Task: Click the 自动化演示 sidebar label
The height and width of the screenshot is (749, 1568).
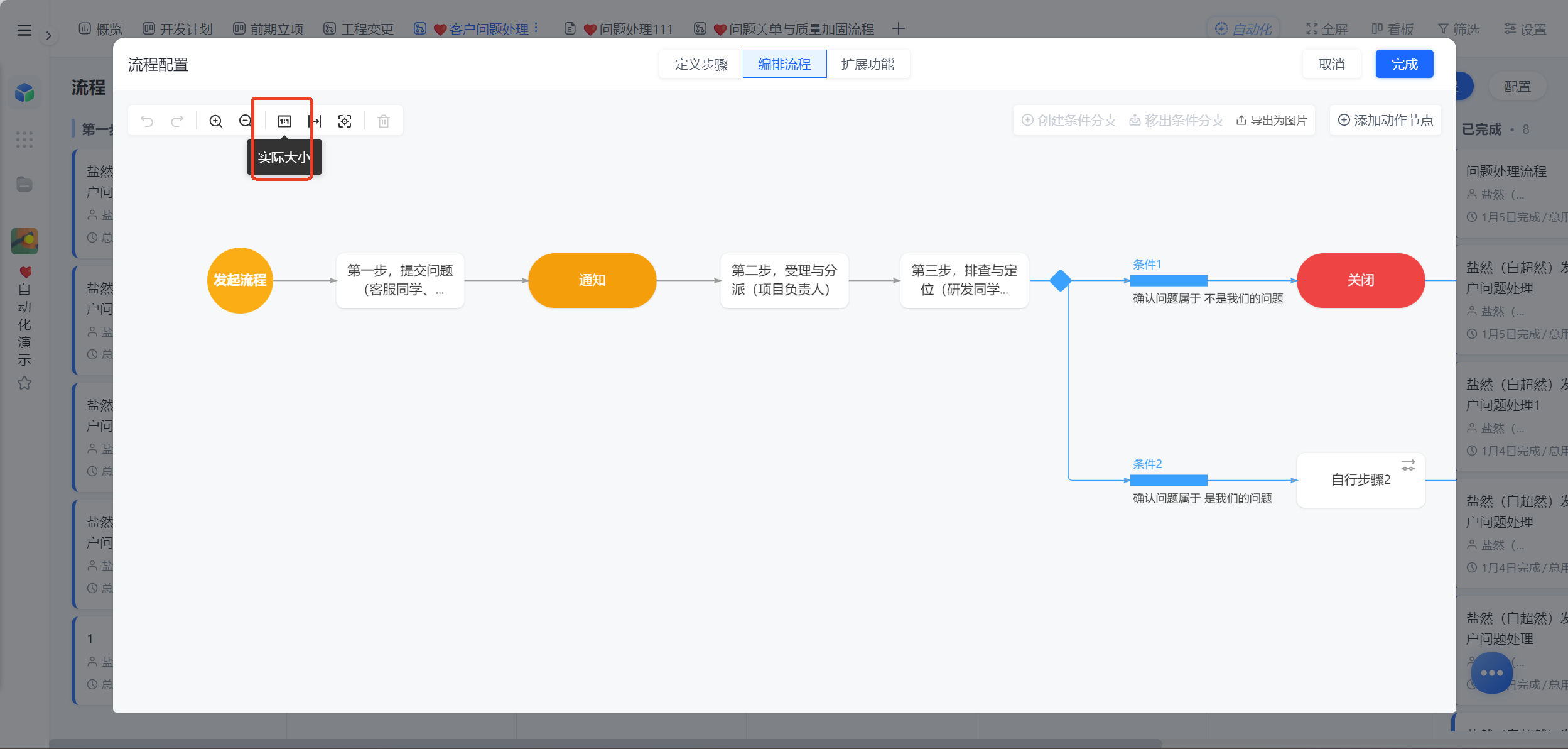Action: click(x=24, y=324)
